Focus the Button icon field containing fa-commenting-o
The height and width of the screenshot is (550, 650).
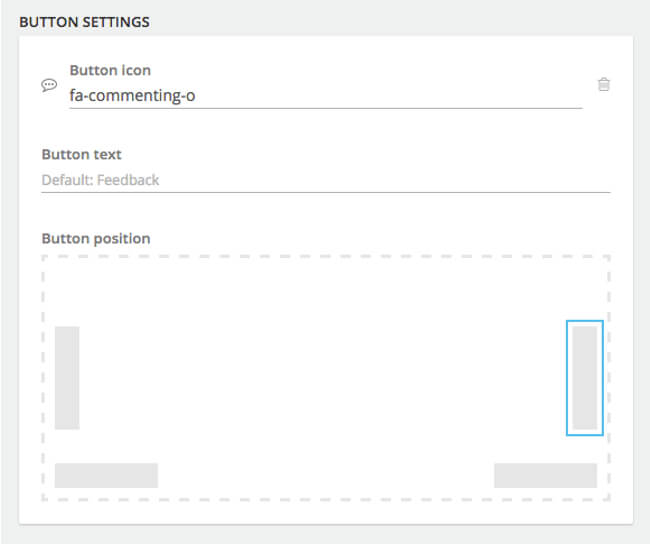[325, 96]
